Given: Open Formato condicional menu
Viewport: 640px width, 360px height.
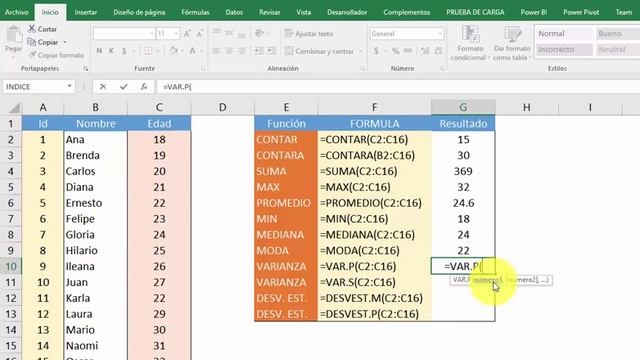Looking at the screenshot, I should click(x=470, y=43).
